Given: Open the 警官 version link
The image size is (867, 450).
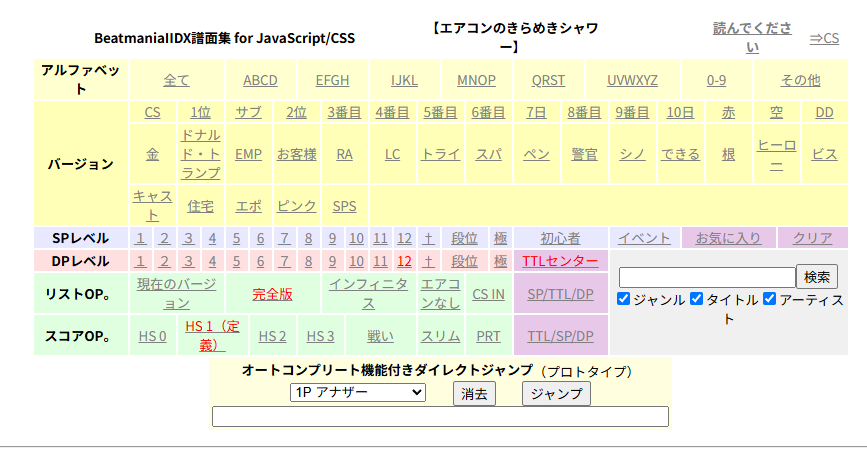Looking at the screenshot, I should click(x=584, y=154).
